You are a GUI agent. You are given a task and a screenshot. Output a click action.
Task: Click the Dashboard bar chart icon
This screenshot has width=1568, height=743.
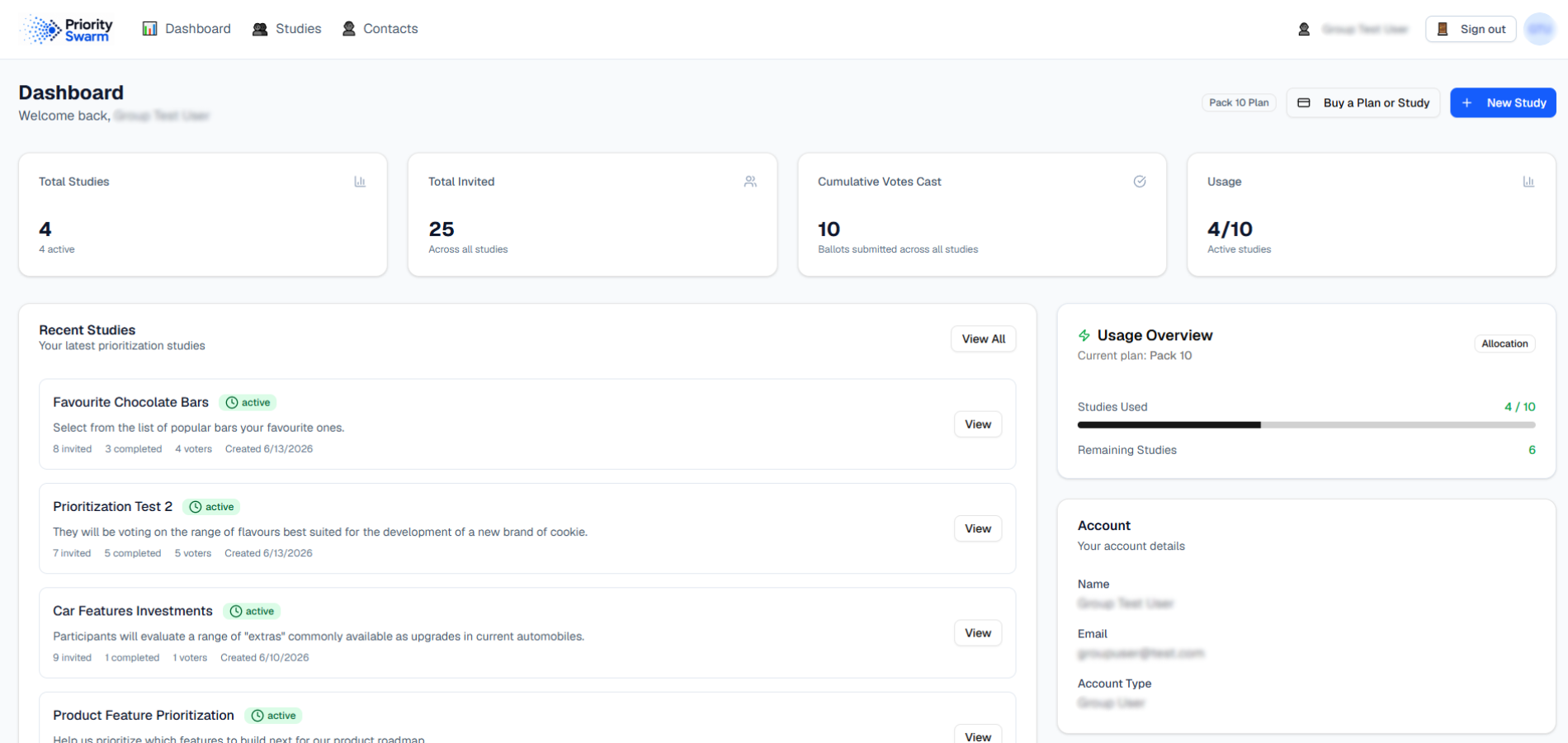(149, 29)
